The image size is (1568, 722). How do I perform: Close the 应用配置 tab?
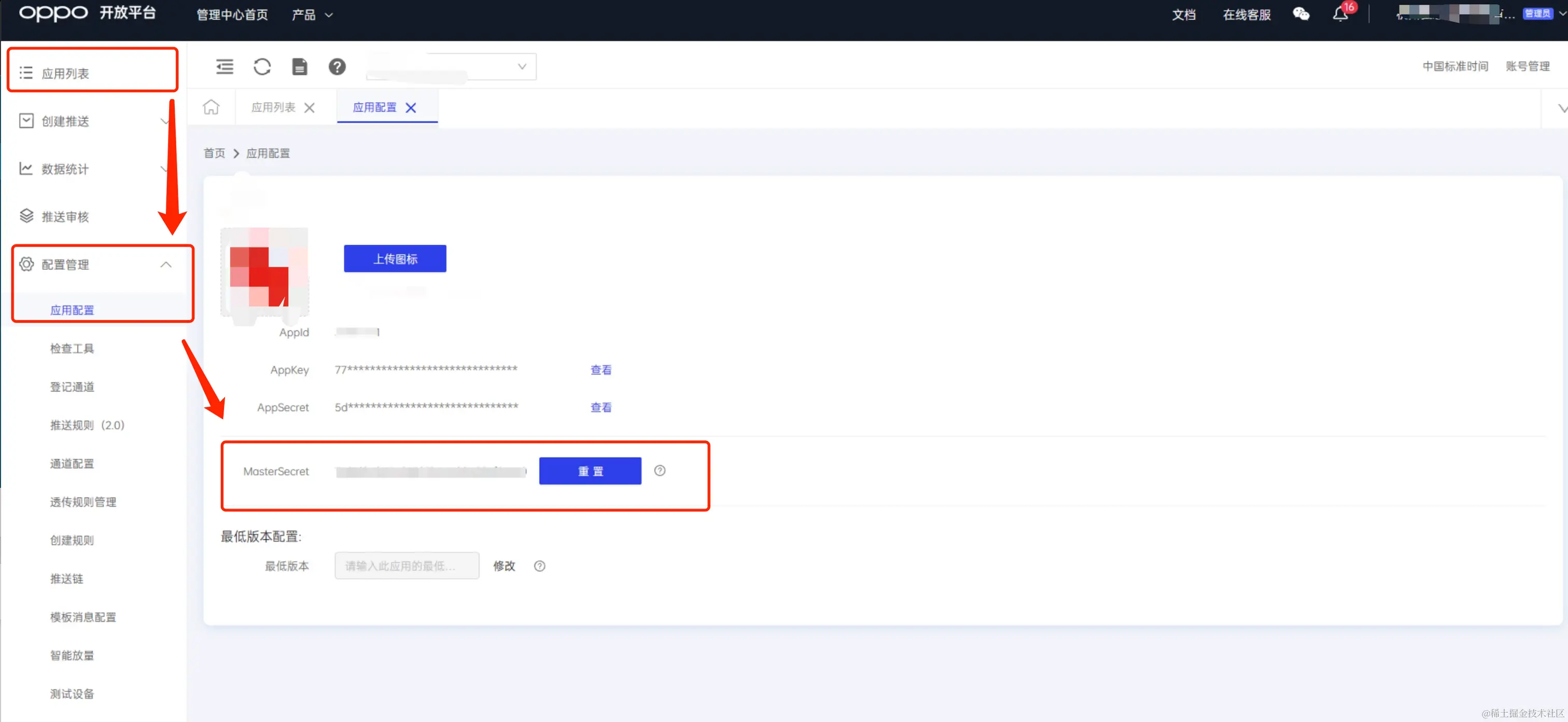click(411, 108)
